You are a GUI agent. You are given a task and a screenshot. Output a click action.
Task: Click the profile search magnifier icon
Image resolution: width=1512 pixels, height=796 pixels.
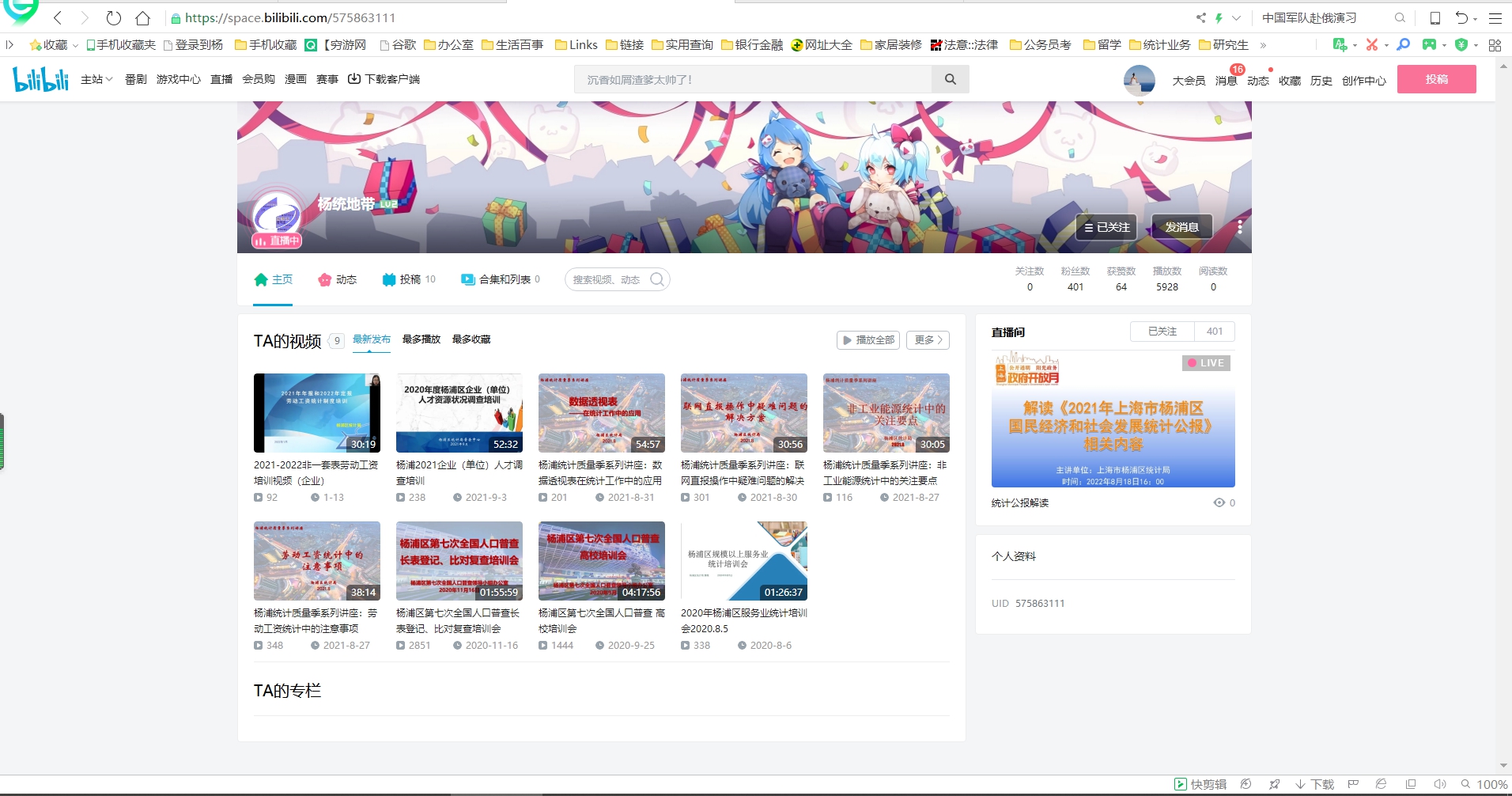click(656, 279)
